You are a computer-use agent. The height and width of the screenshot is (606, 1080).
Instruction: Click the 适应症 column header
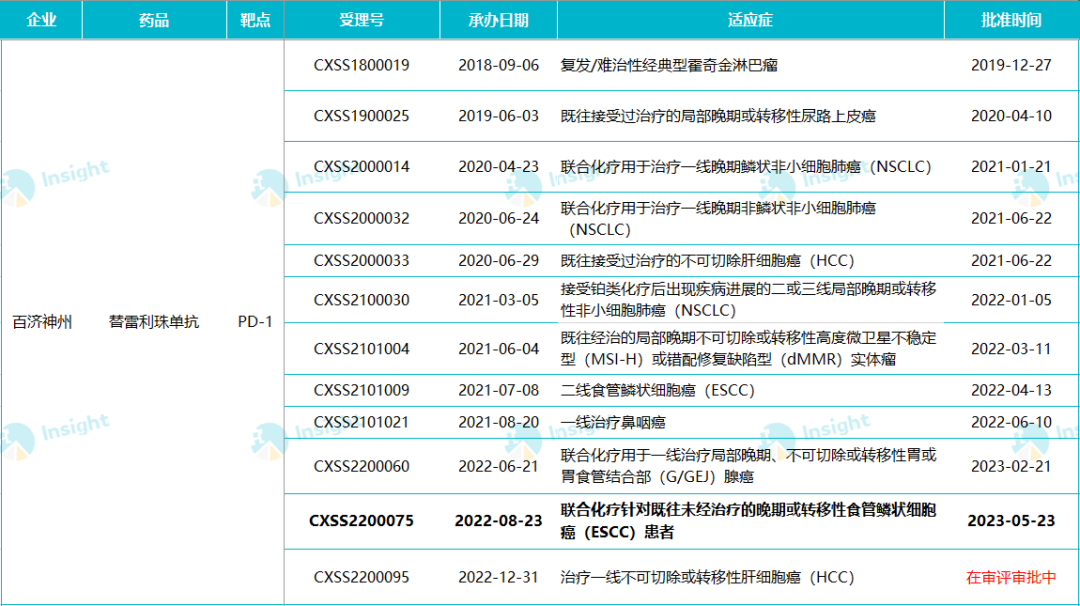tap(750, 20)
